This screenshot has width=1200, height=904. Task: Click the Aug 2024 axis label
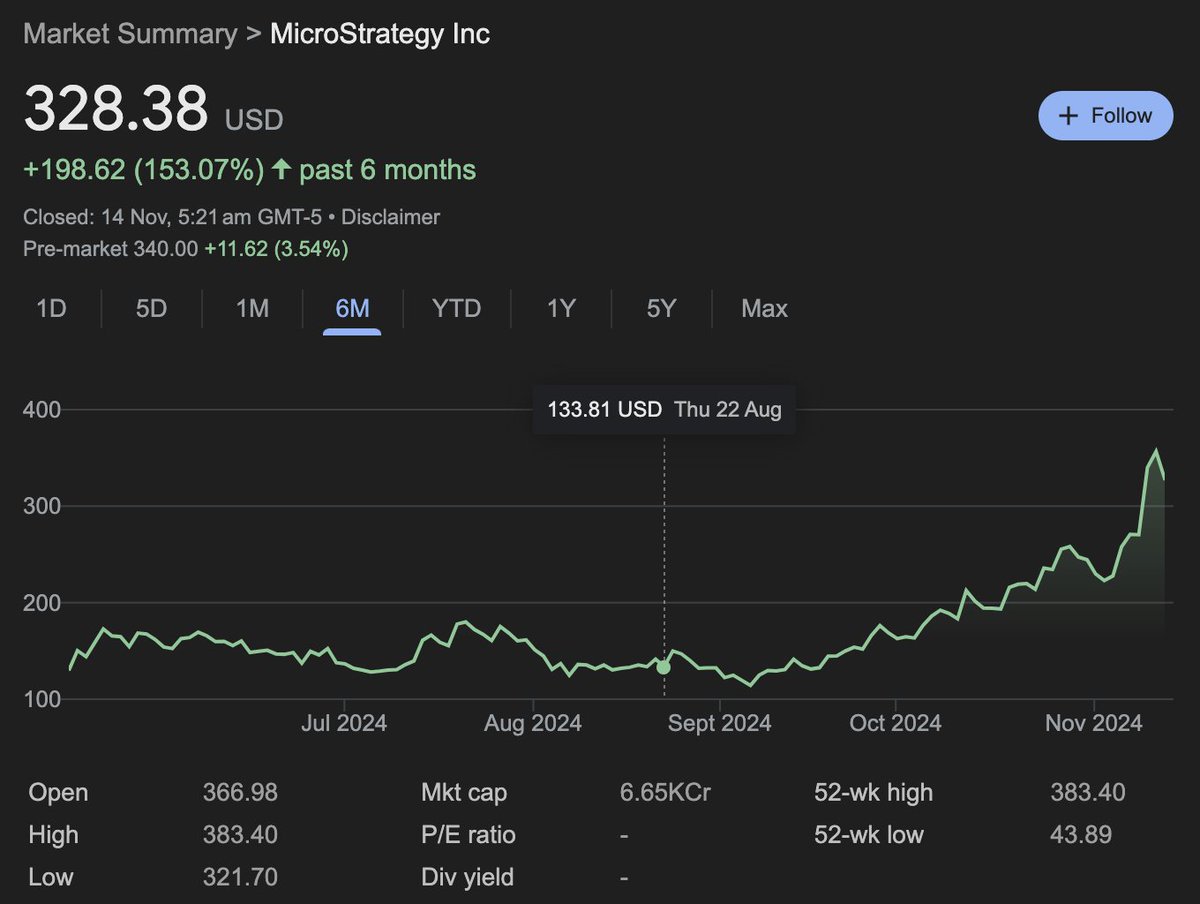532,723
